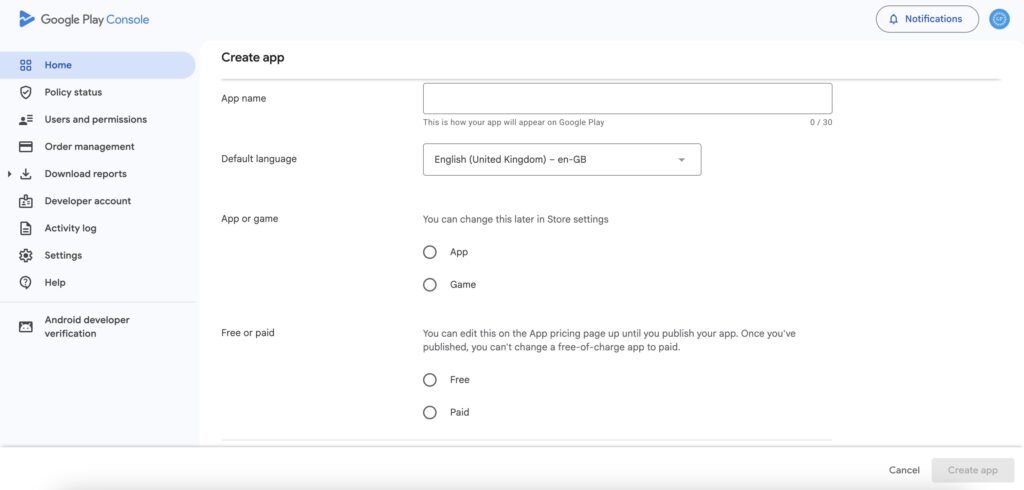Click the App name label
1024x490 pixels.
(x=244, y=99)
